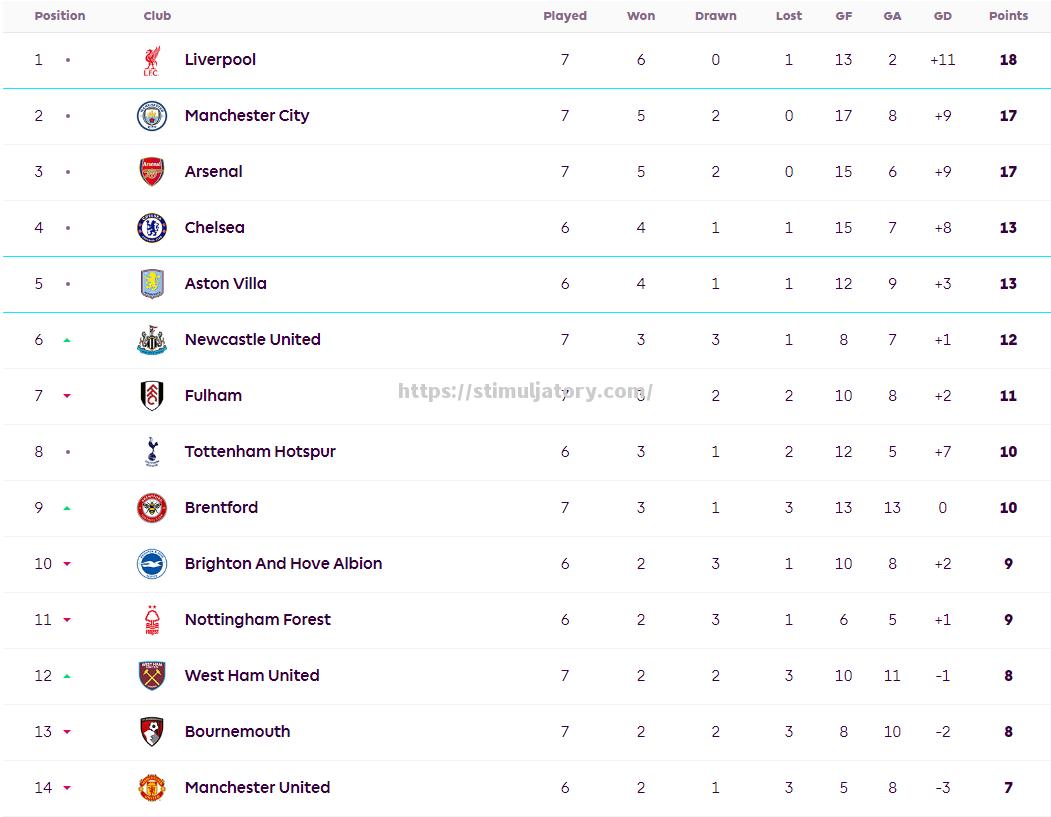This screenshot has width=1051, height=817.
Task: Click the Manchester City club badge
Action: coord(151,116)
